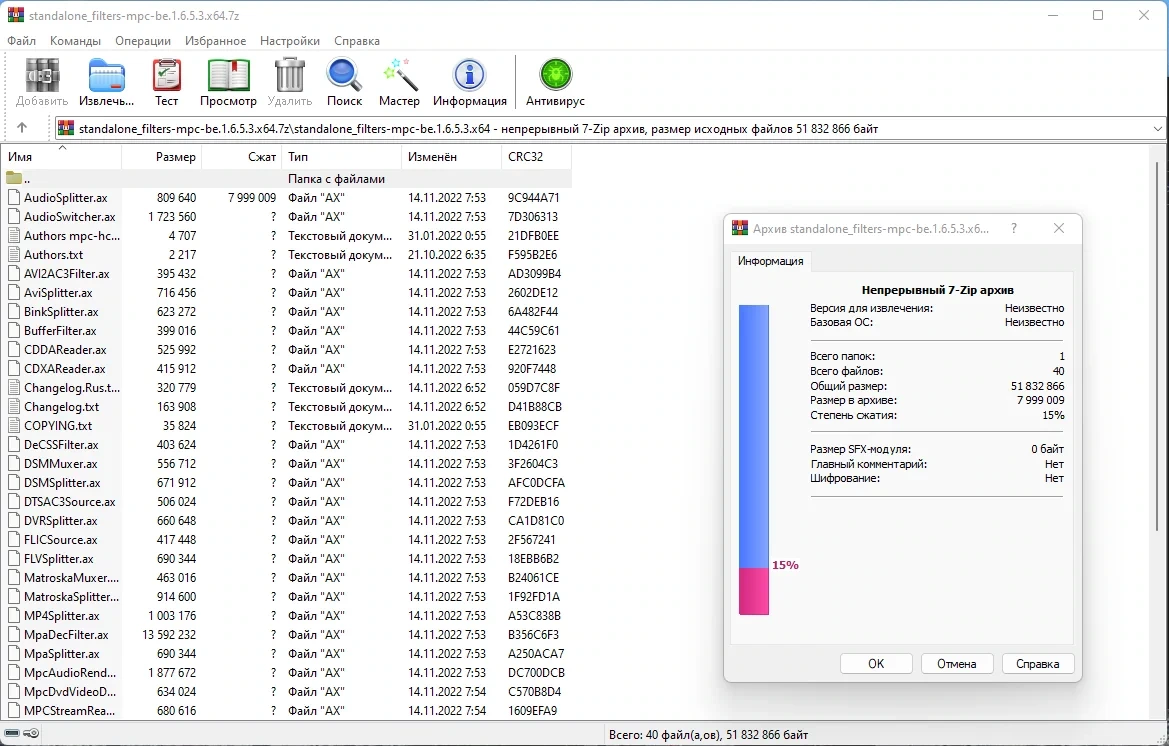Click the status bar total files text
The image size is (1169, 746).
[x=708, y=735]
